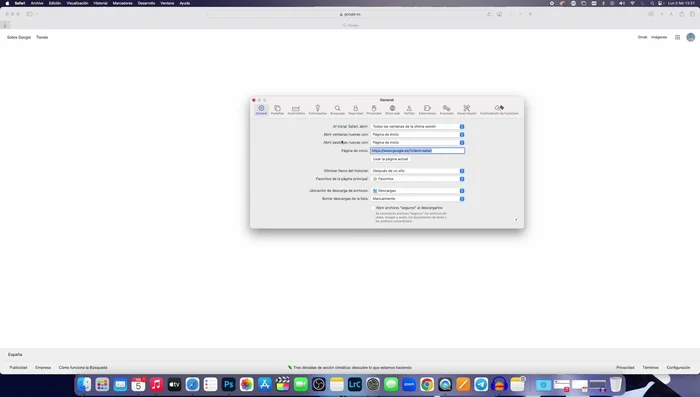The width and height of the screenshot is (700, 397).
Task: Open the Seguridad settings pane
Action: click(355, 110)
